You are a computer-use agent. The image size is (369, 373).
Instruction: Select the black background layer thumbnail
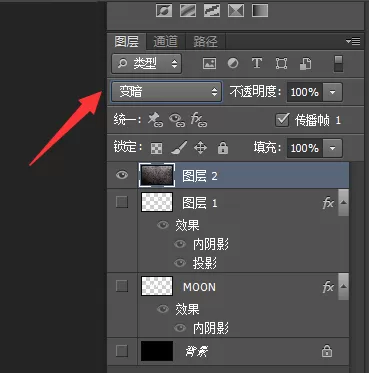click(x=157, y=351)
